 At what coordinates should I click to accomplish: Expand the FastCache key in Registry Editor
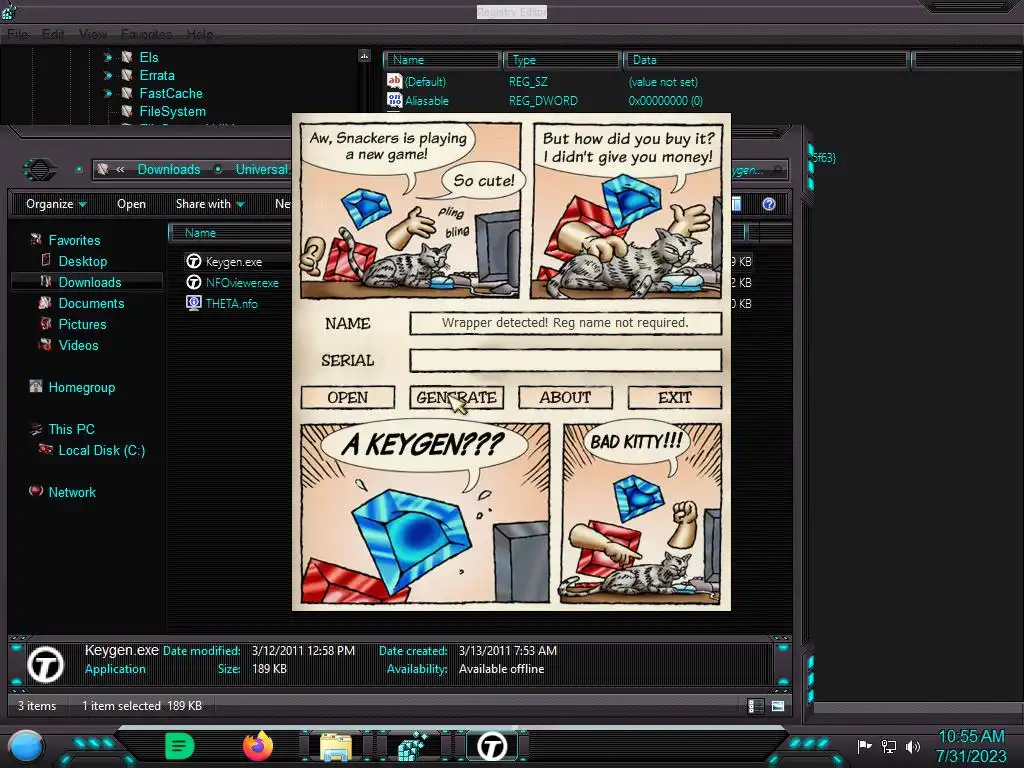pos(108,93)
